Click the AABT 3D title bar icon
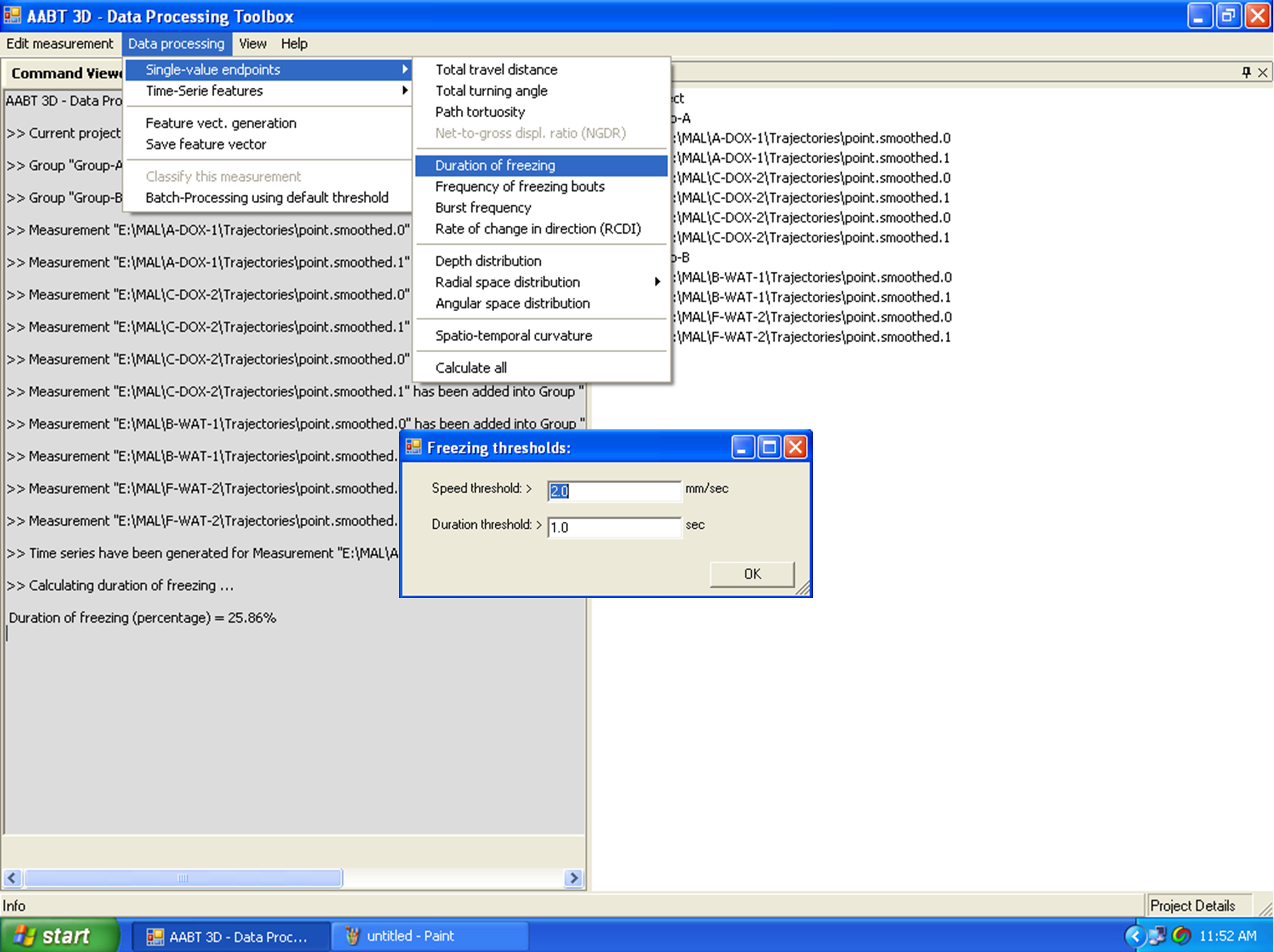The image size is (1274, 952). click(x=12, y=15)
